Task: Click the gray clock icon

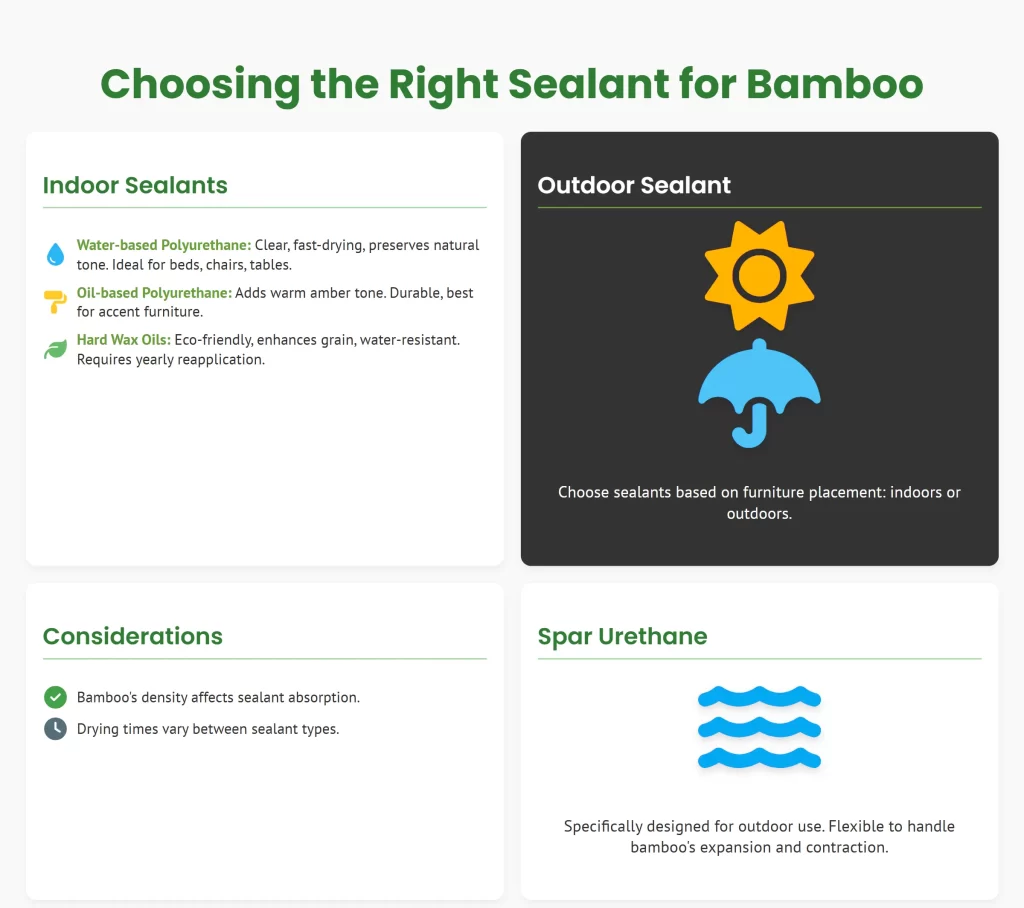Action: point(55,729)
